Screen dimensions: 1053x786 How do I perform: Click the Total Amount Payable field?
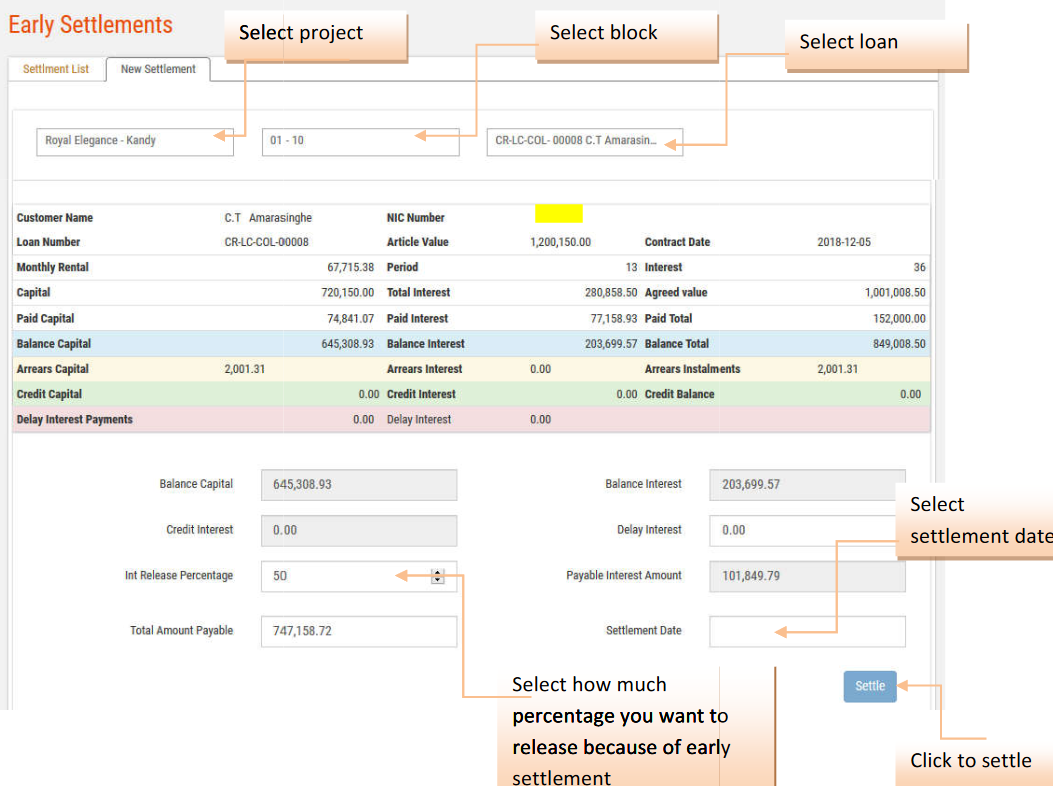[x=358, y=631]
